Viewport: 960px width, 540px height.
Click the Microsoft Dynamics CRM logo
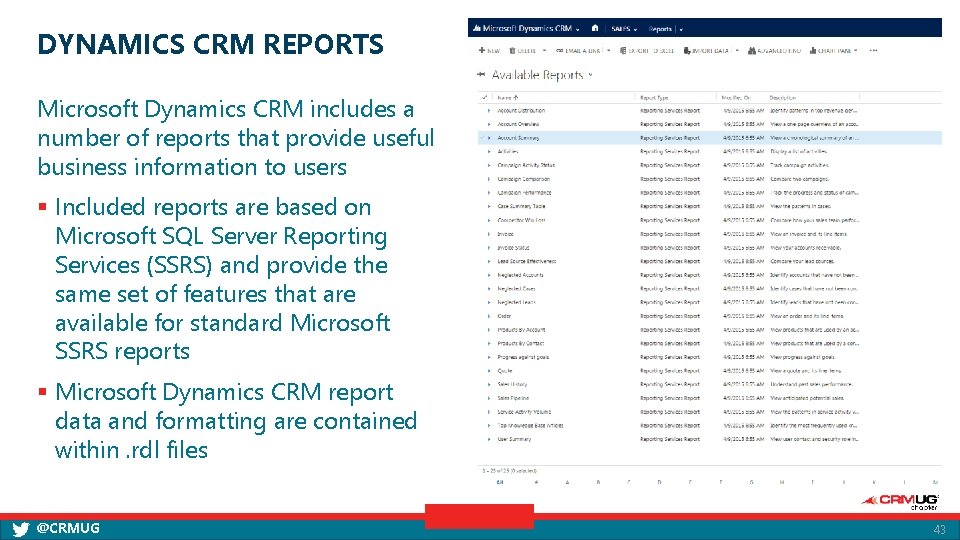pos(477,28)
